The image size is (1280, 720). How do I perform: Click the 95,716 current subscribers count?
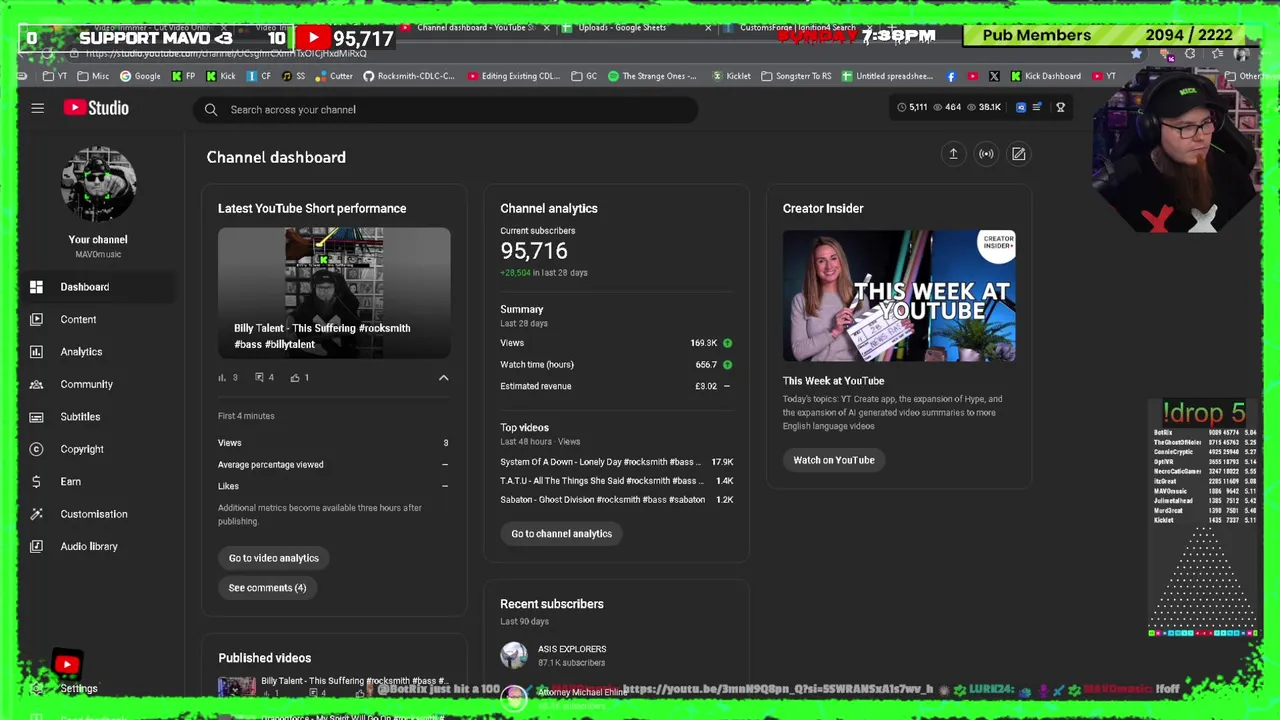coord(534,251)
